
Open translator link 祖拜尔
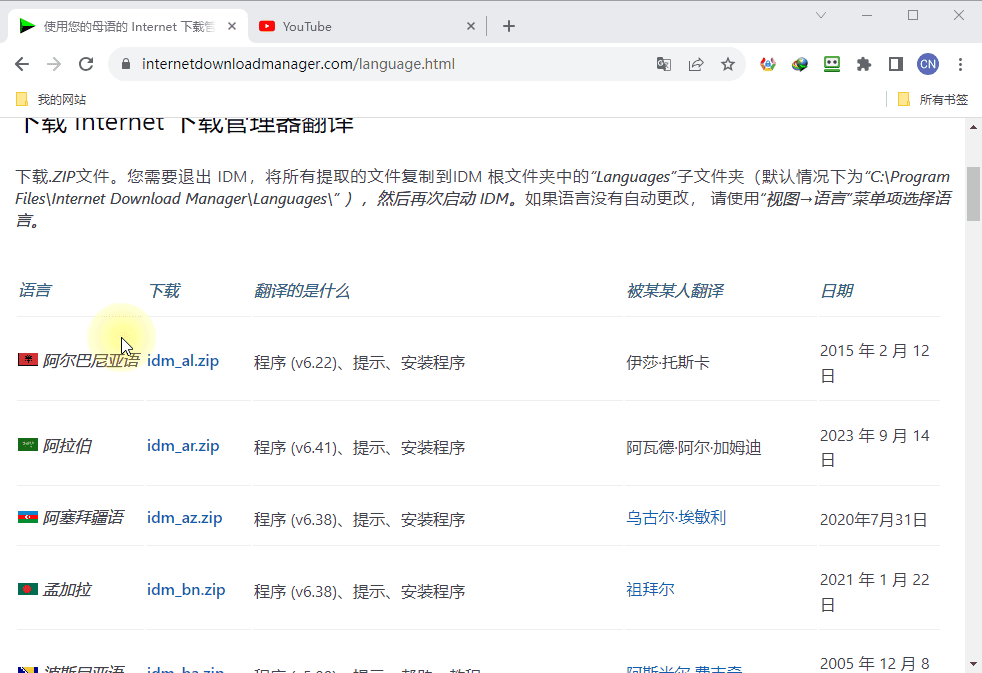(x=650, y=590)
